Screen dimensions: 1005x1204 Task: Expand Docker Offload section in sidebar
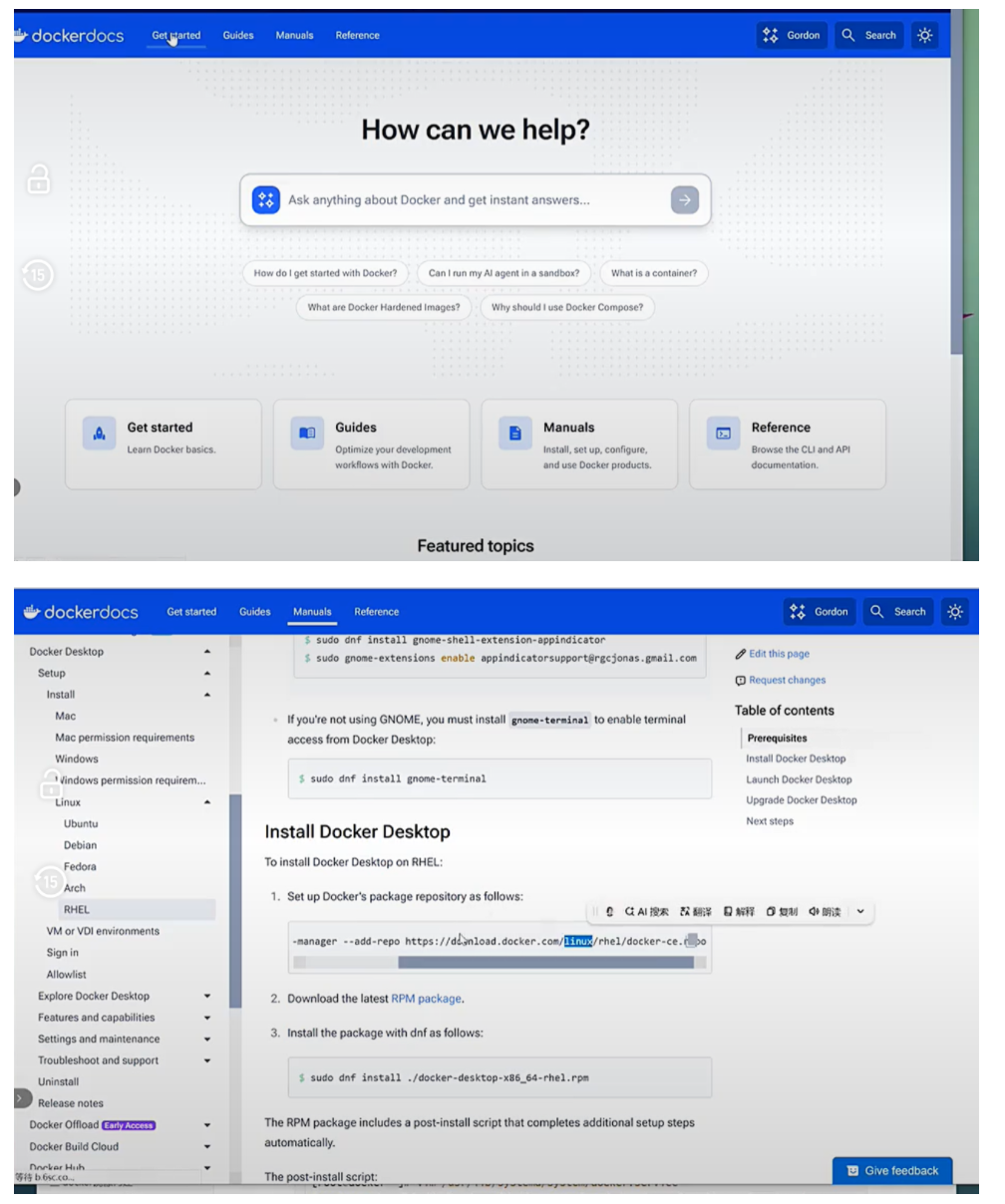click(207, 1125)
